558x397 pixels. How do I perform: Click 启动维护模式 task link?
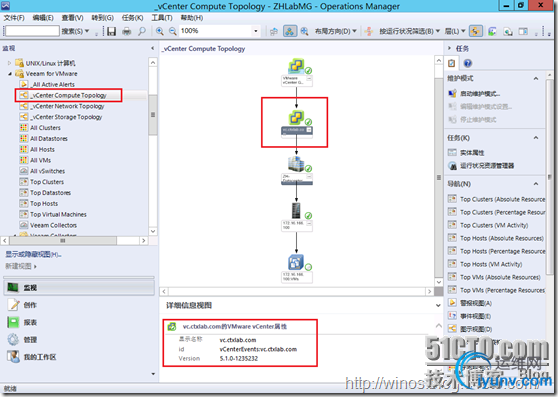pos(479,94)
